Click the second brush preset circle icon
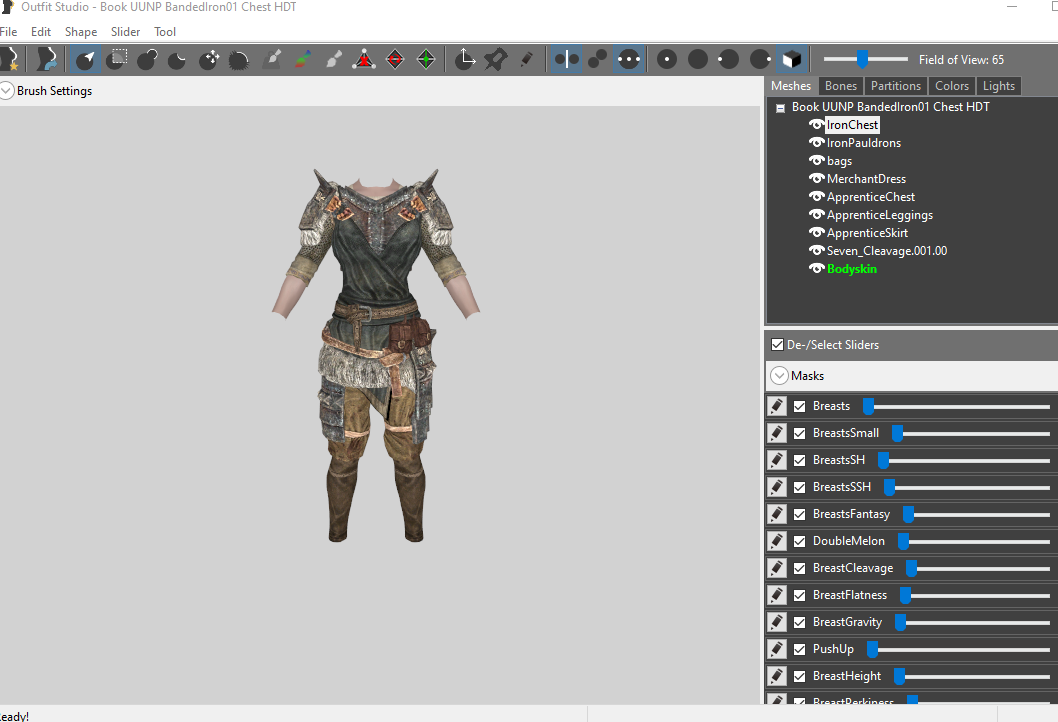The image size is (1058, 722). tap(698, 59)
